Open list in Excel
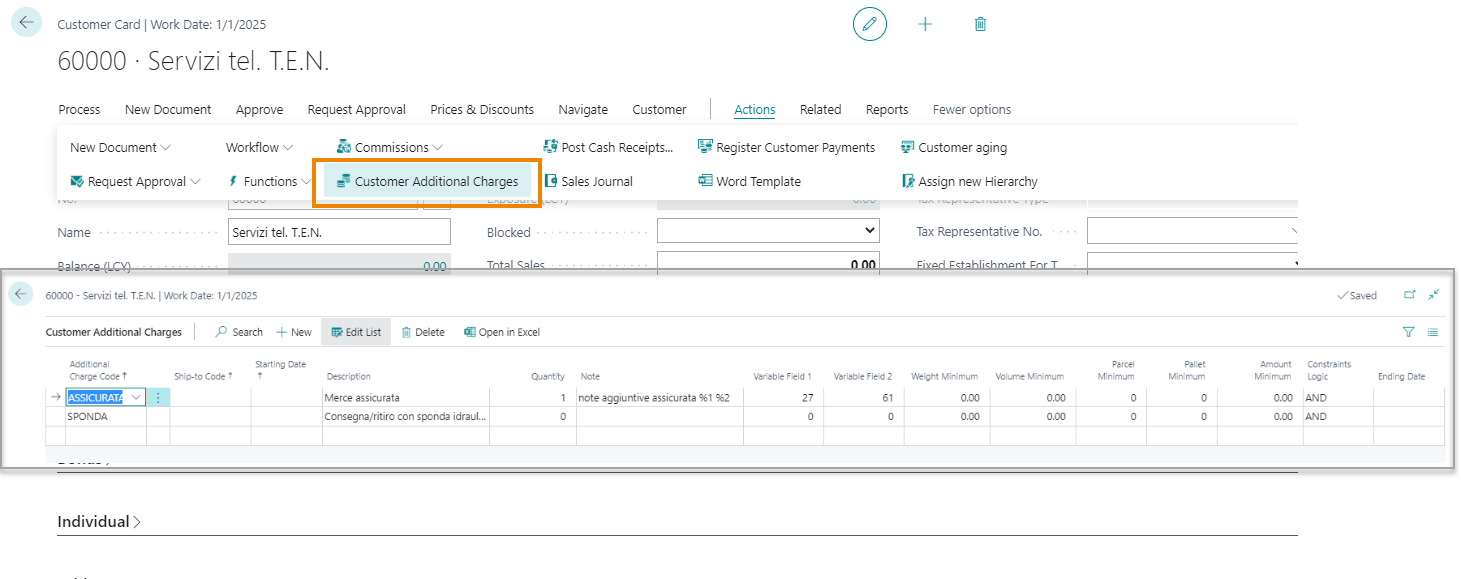 click(502, 332)
